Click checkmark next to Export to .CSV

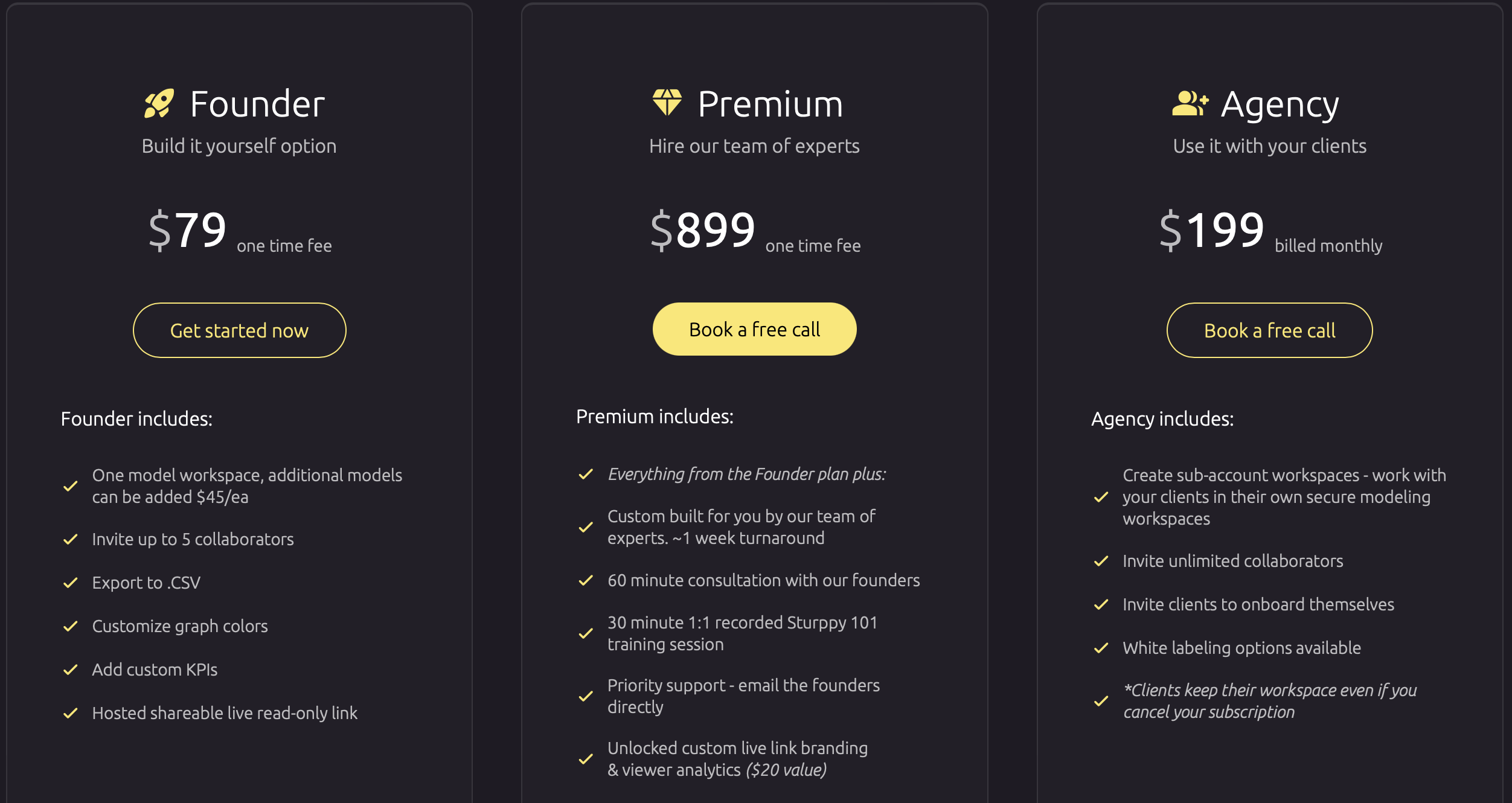point(71,583)
